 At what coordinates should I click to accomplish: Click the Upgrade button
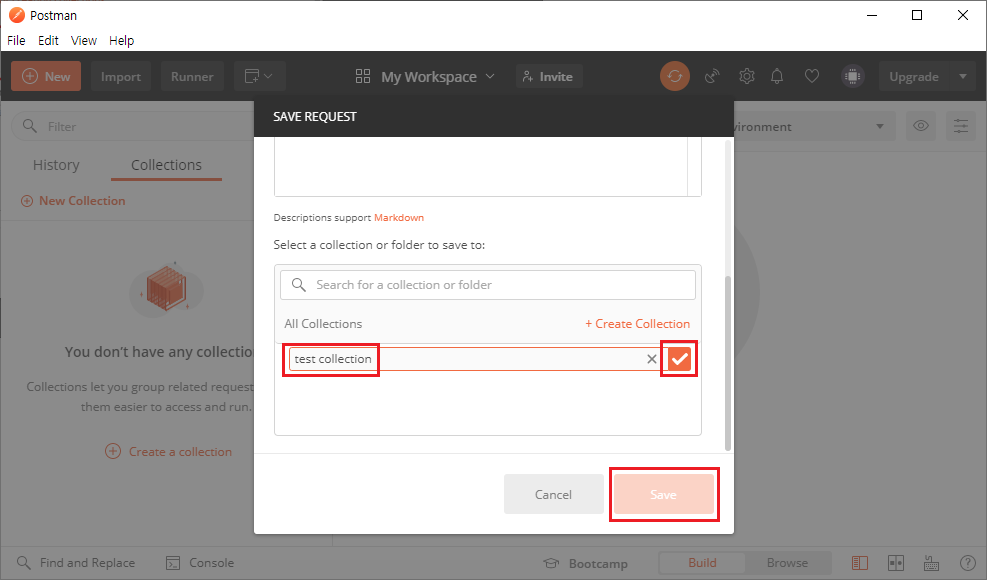tap(914, 76)
